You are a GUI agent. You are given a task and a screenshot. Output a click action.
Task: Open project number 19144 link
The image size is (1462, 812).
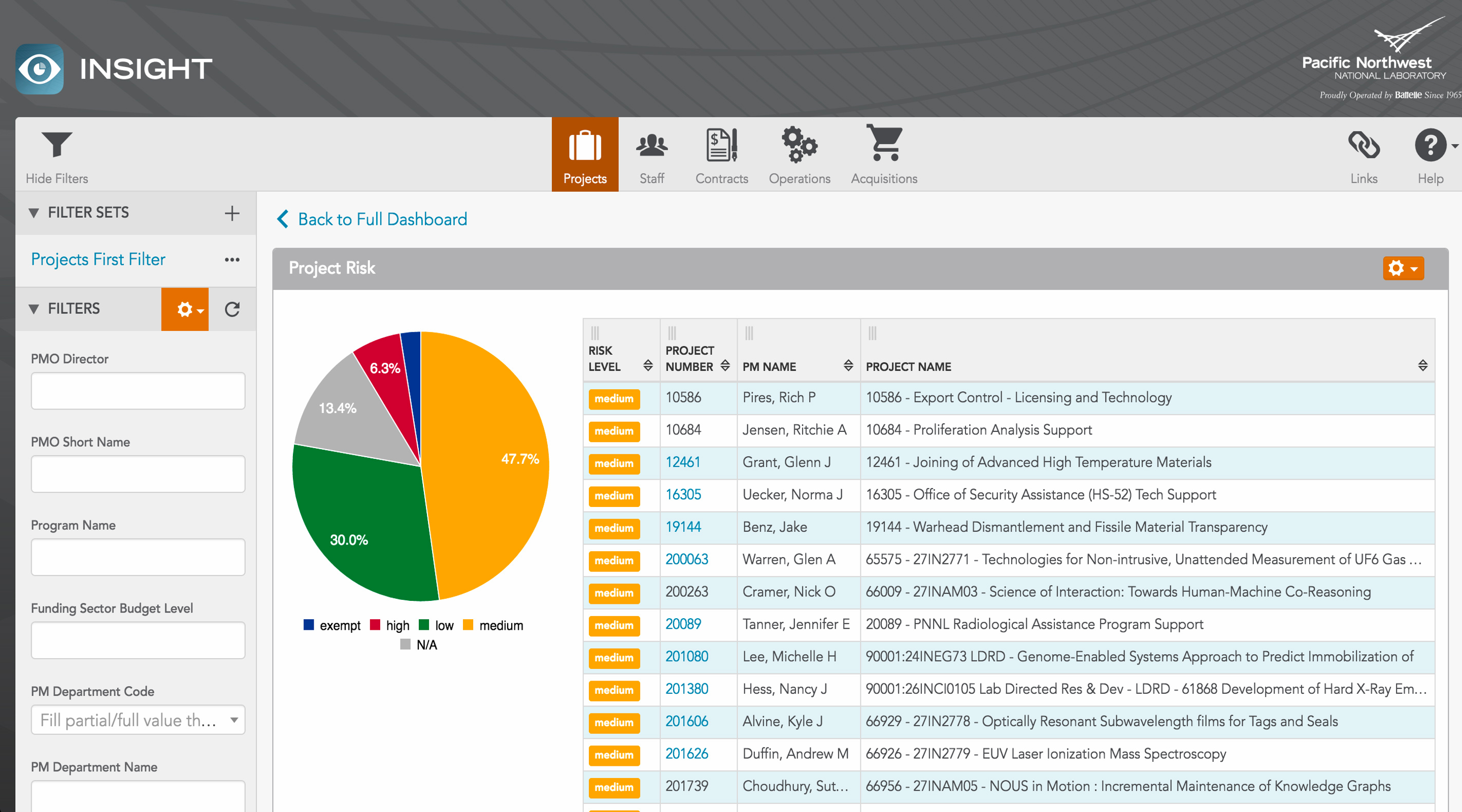683,527
